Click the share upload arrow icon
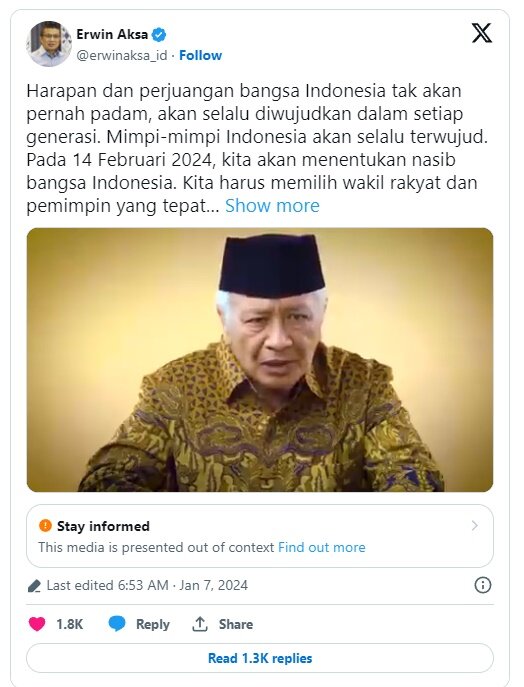The image size is (524, 687). pos(200,624)
